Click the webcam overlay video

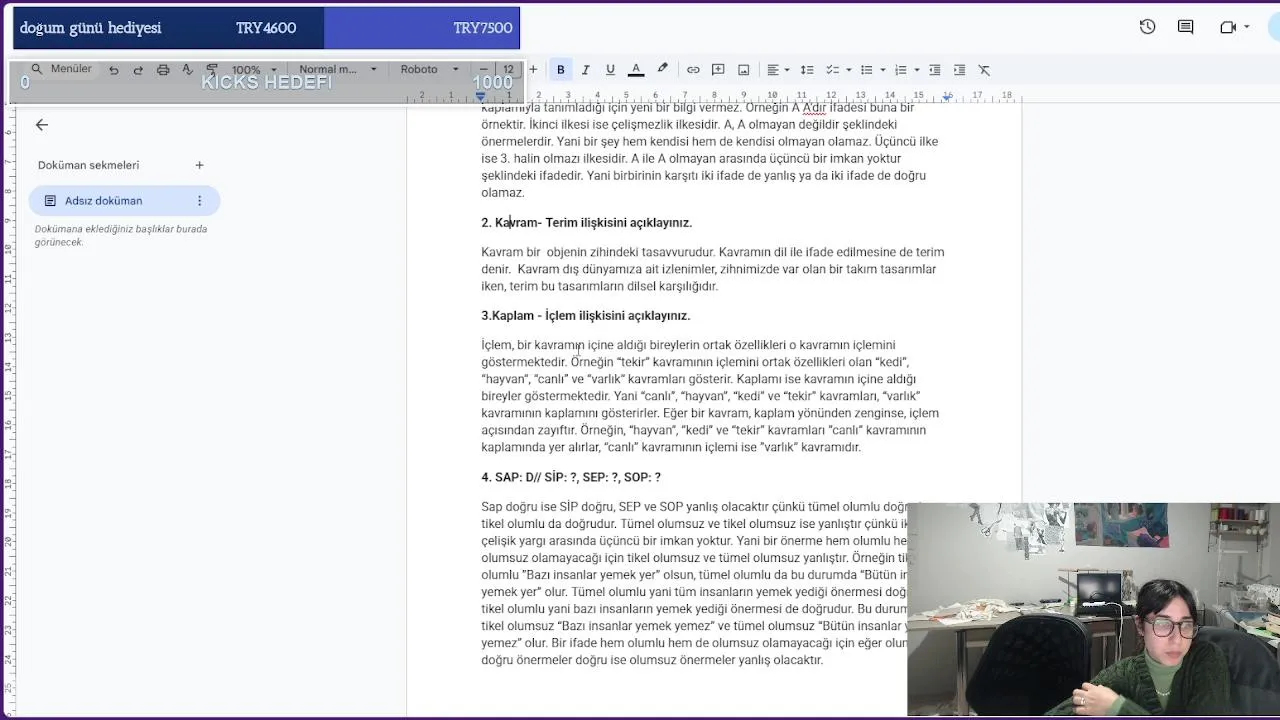pyautogui.click(x=1093, y=609)
